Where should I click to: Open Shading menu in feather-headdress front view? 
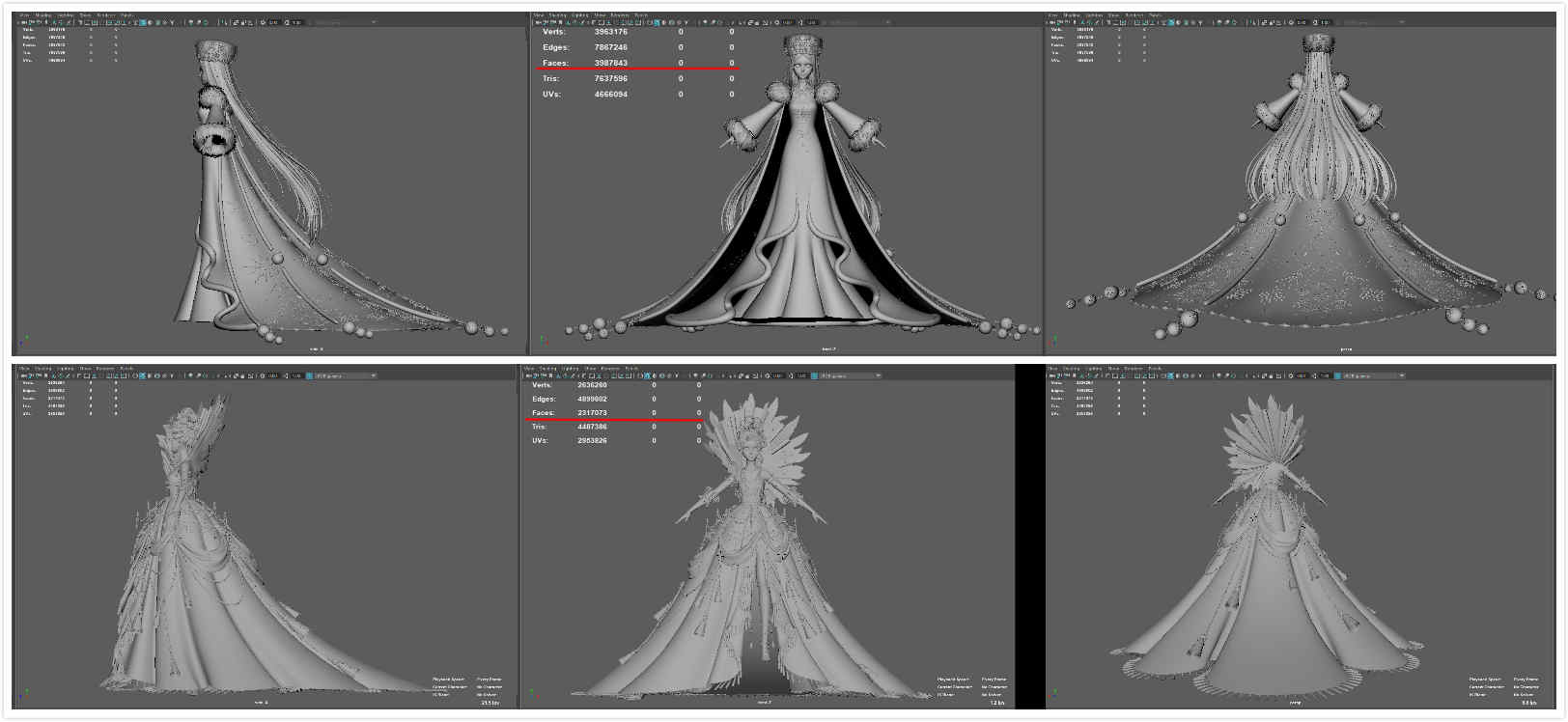pos(548,368)
